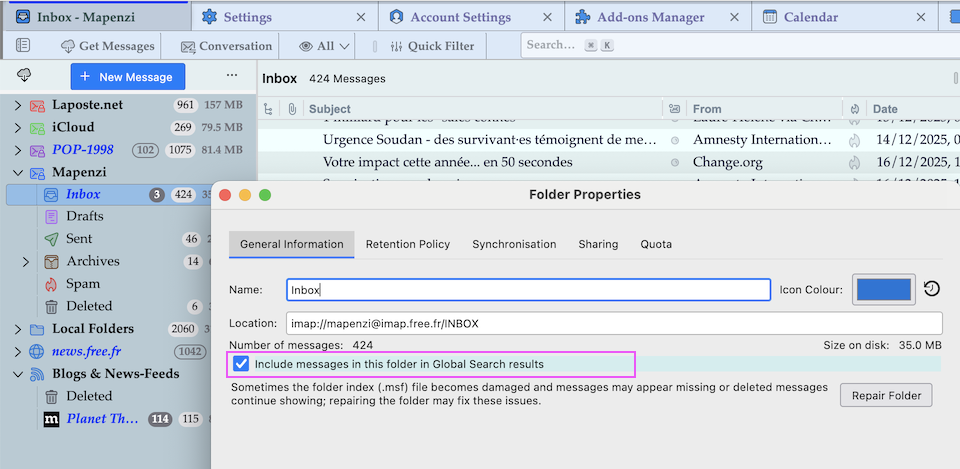Reset icon colour to default
The image size is (960, 469).
coord(931,289)
